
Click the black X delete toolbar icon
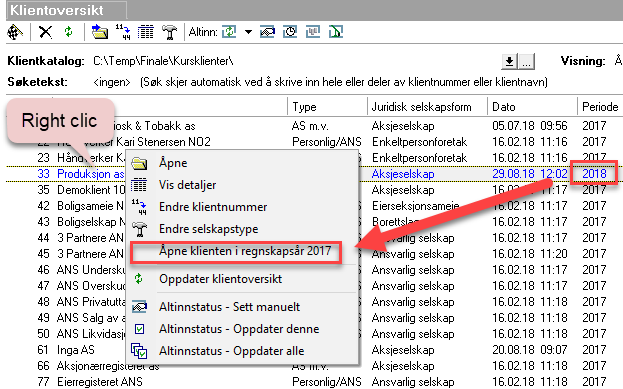pyautogui.click(x=45, y=32)
